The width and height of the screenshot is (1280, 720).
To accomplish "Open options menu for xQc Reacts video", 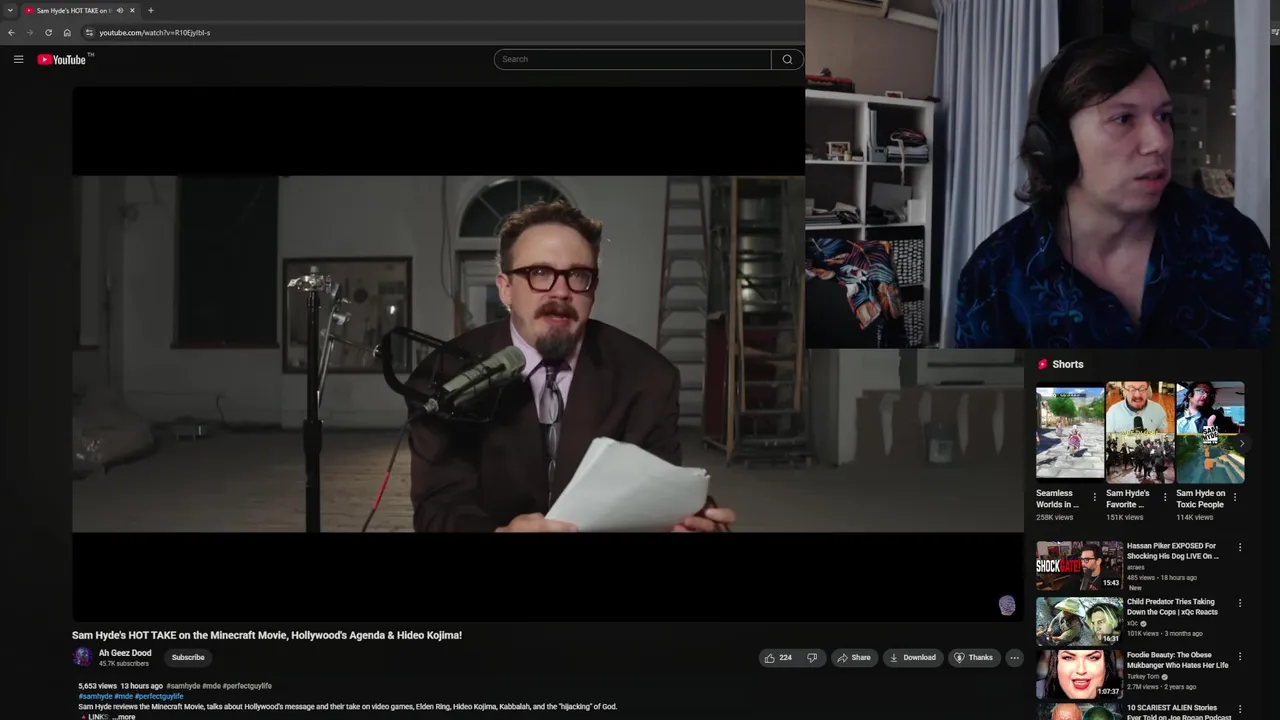I will click(x=1240, y=603).
